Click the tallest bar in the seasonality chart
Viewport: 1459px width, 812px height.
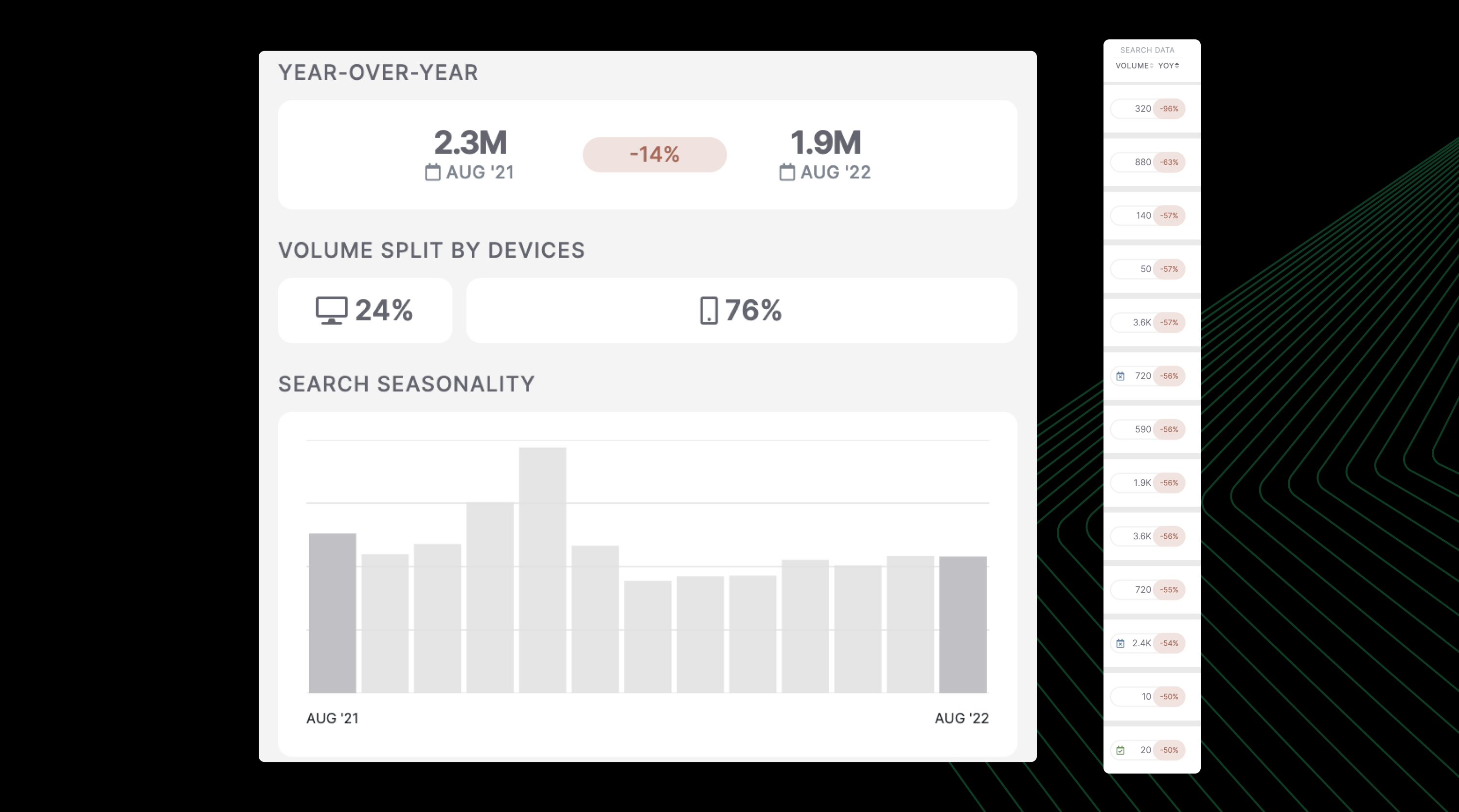point(542,569)
